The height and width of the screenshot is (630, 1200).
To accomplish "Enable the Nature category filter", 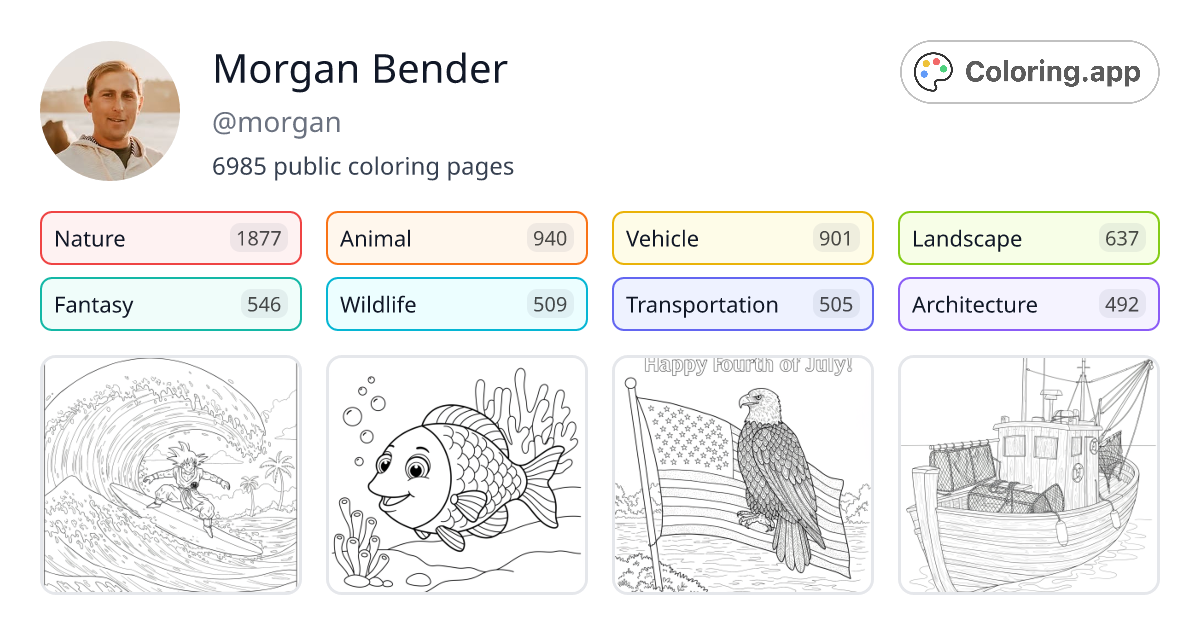I will [170, 238].
